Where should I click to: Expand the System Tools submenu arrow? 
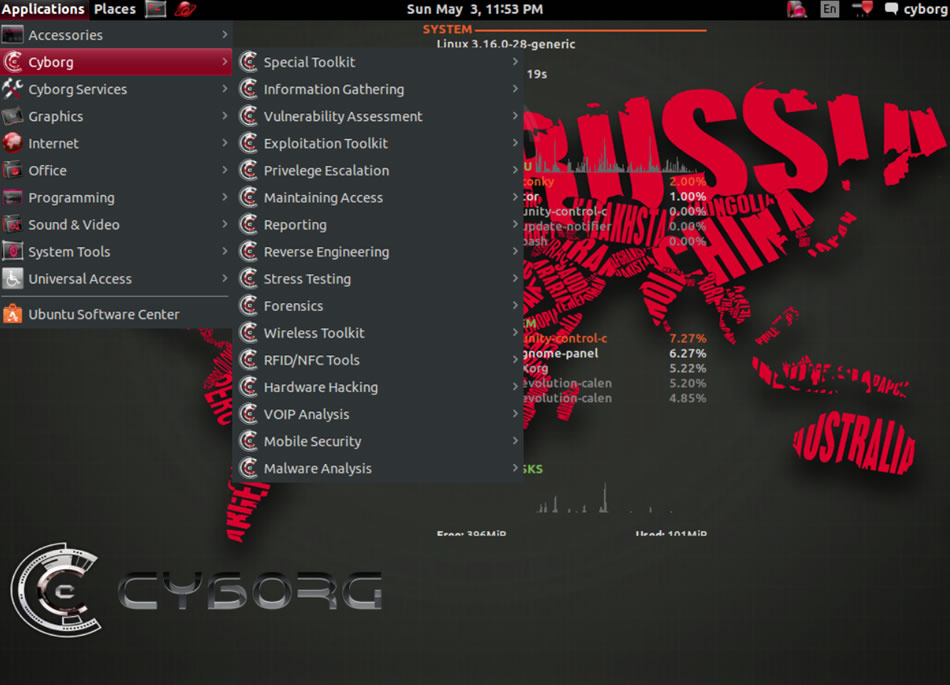click(225, 251)
